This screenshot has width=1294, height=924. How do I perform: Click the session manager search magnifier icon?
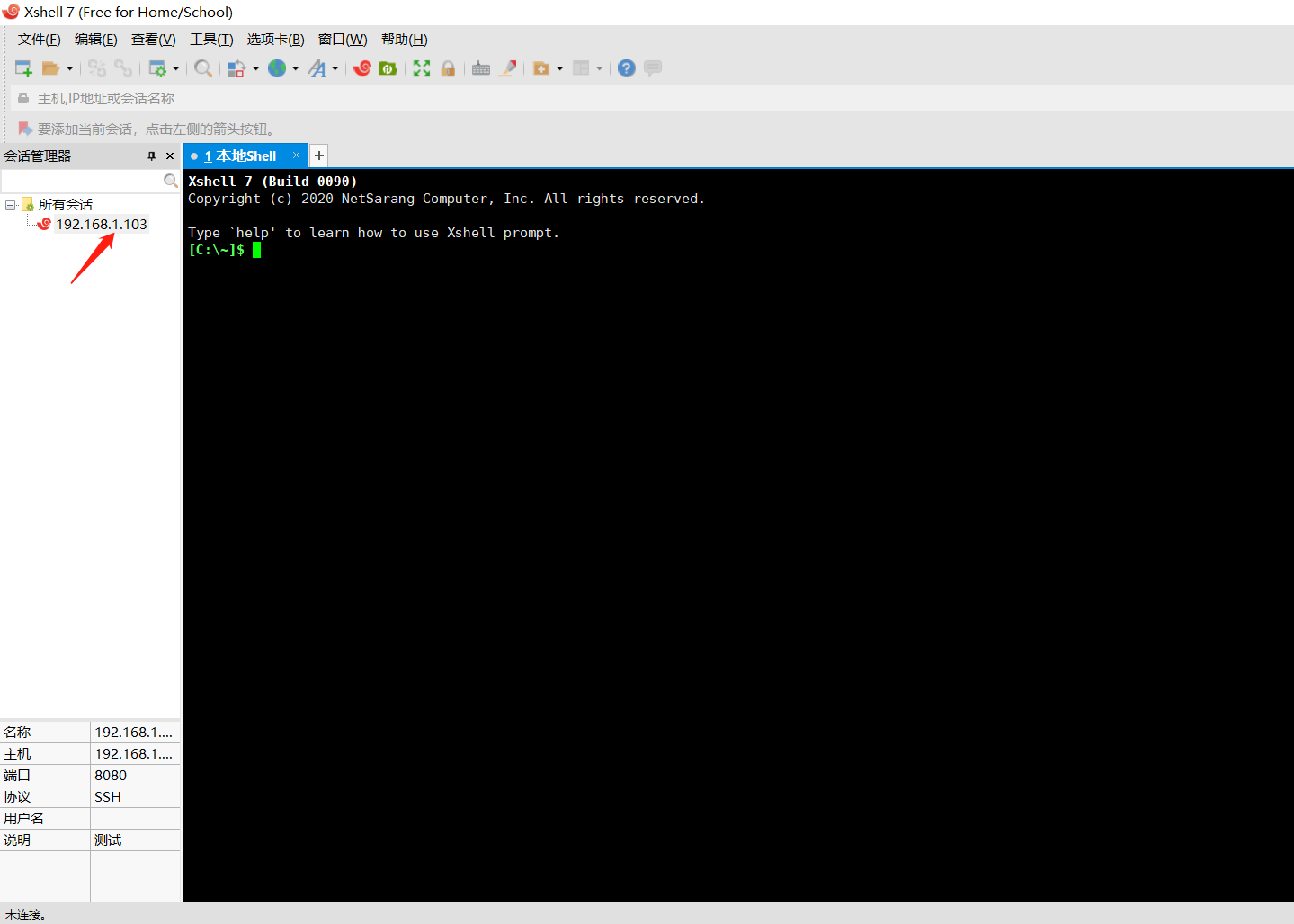click(171, 181)
